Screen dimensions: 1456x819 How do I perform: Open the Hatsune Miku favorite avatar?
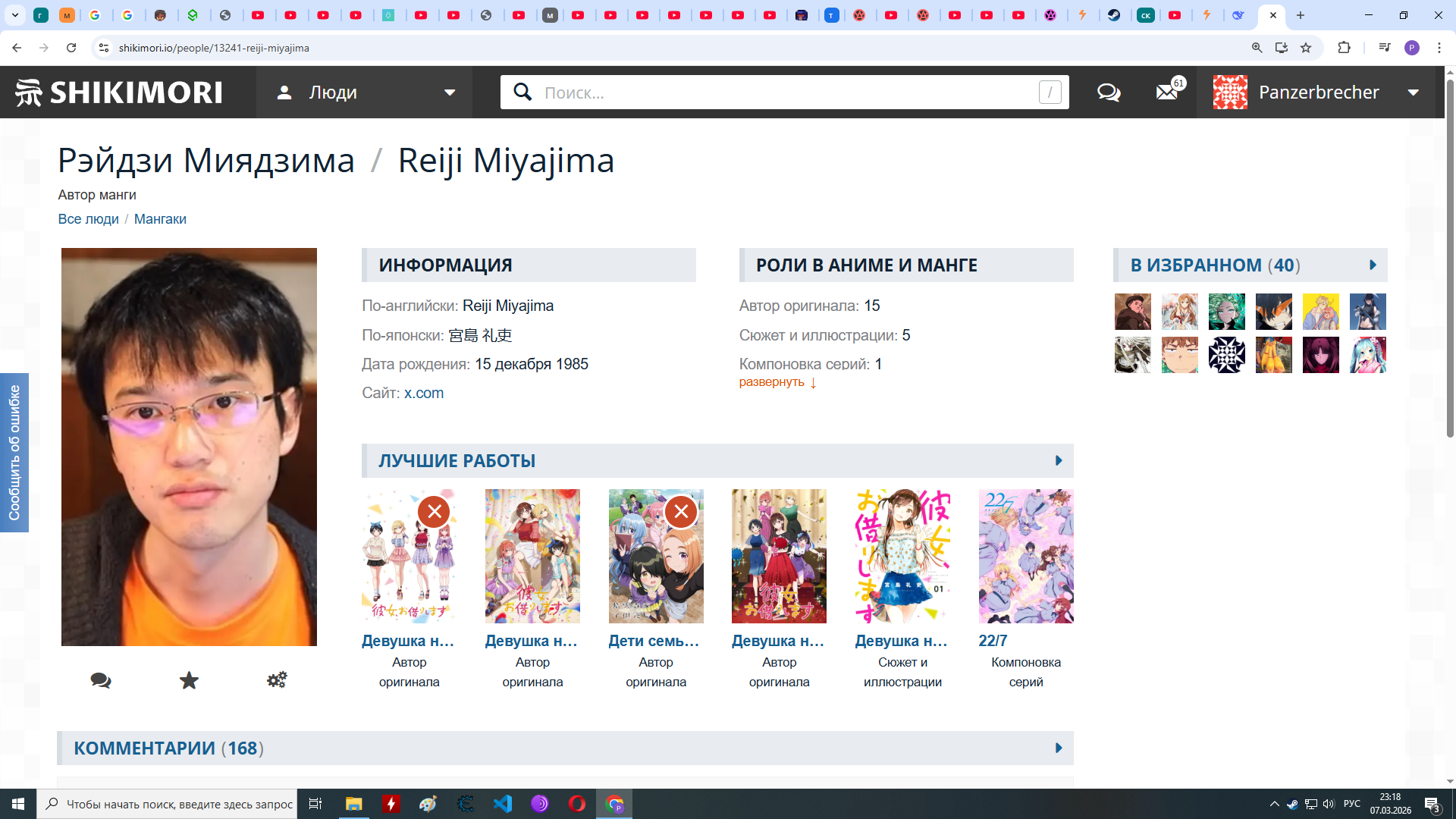1368,355
